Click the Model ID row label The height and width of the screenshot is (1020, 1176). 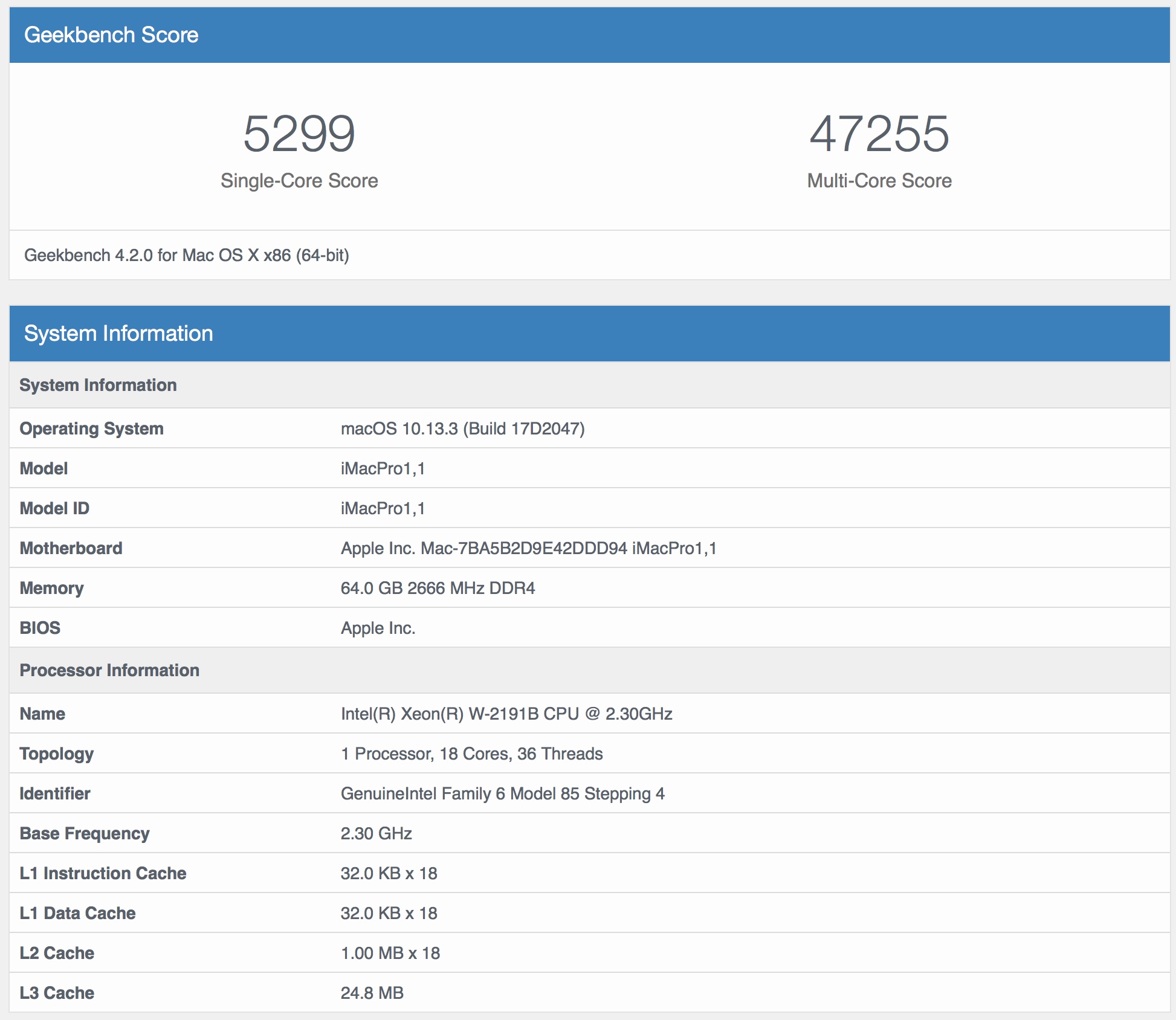point(54,508)
